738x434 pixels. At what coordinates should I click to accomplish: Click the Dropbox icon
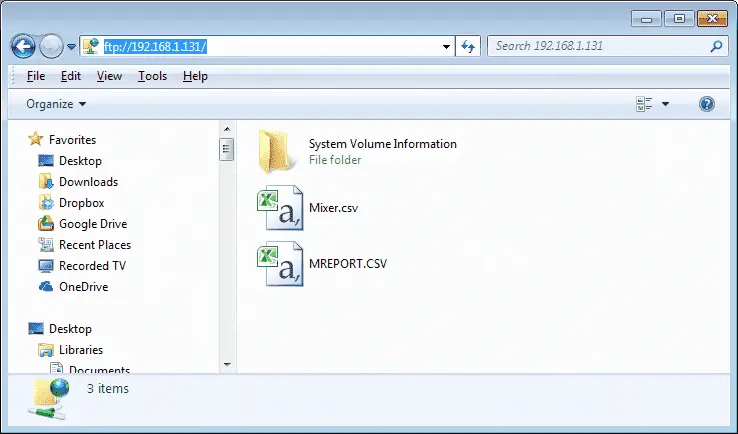tap(46, 202)
